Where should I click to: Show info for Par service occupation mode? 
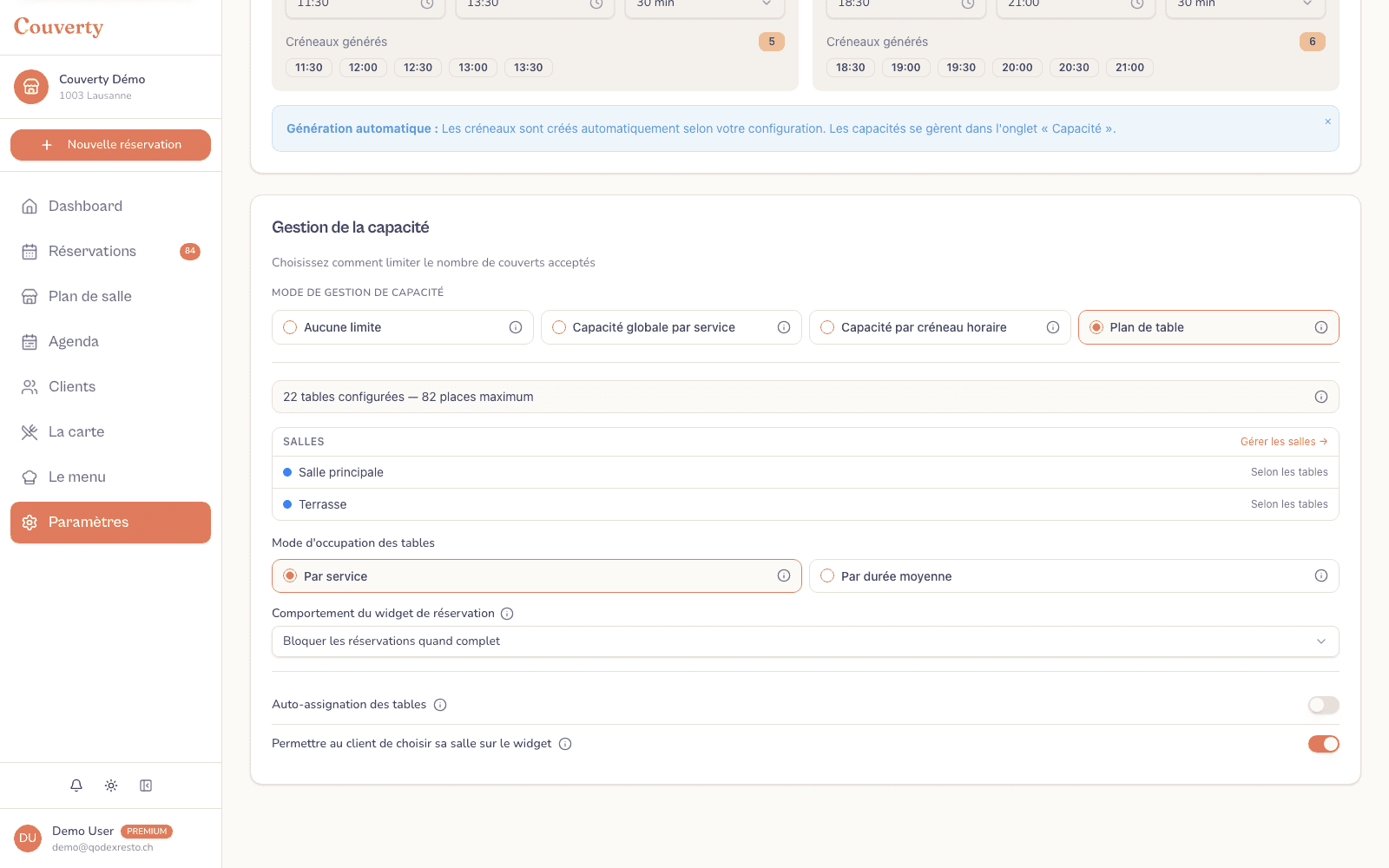(784, 575)
